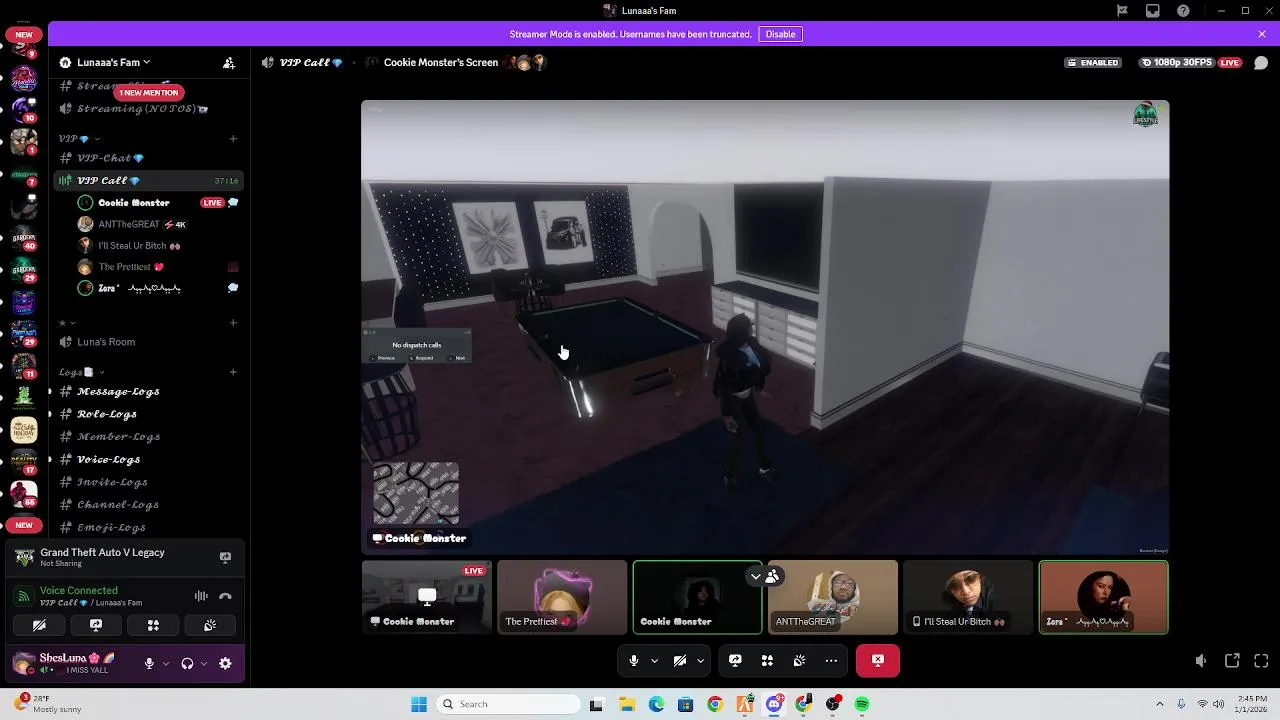Jump to the 1 NEW MENTION pill
The width and height of the screenshot is (1280, 720).
tap(148, 92)
